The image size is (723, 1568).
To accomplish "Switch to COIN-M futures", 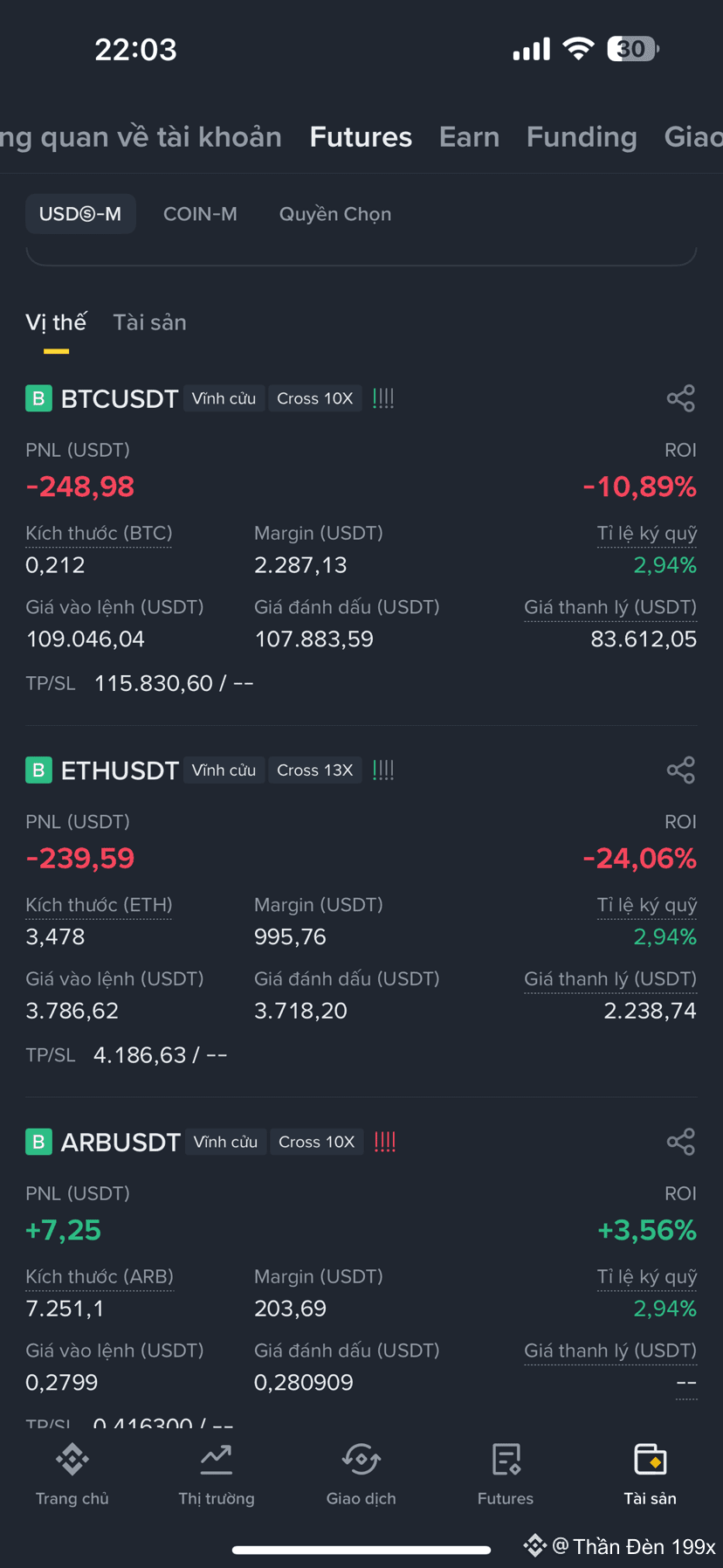I will pyautogui.click(x=200, y=214).
